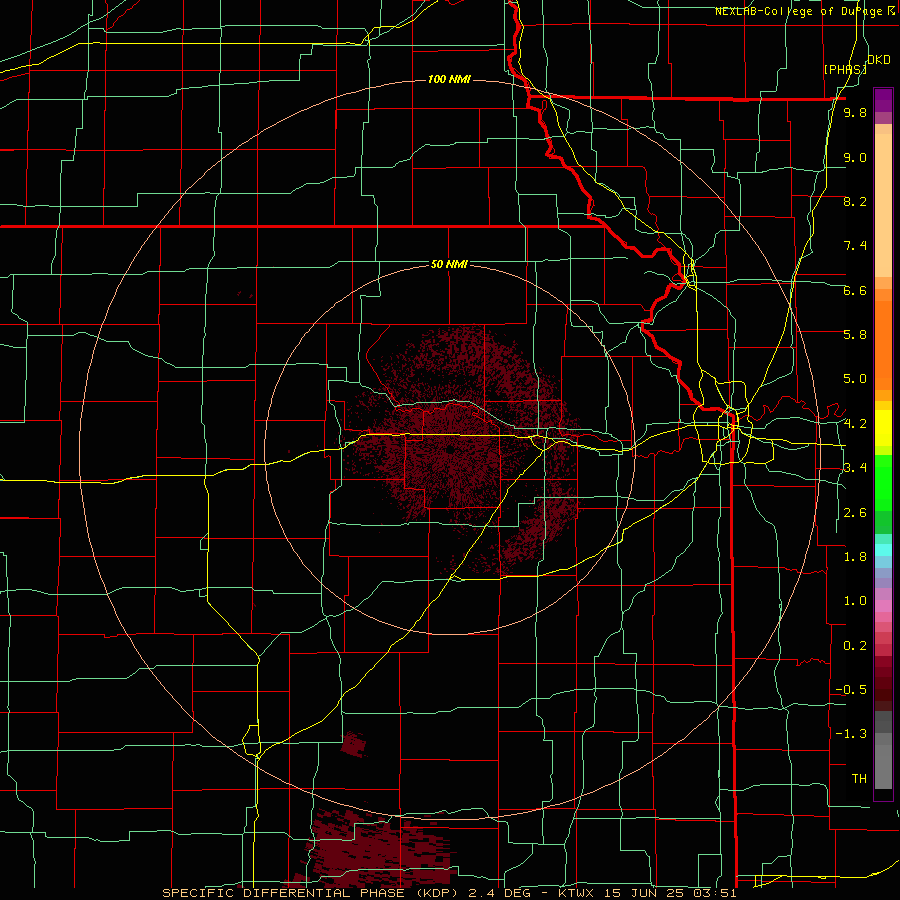
Task: Click the cyan color bar segment
Action: click(x=883, y=550)
